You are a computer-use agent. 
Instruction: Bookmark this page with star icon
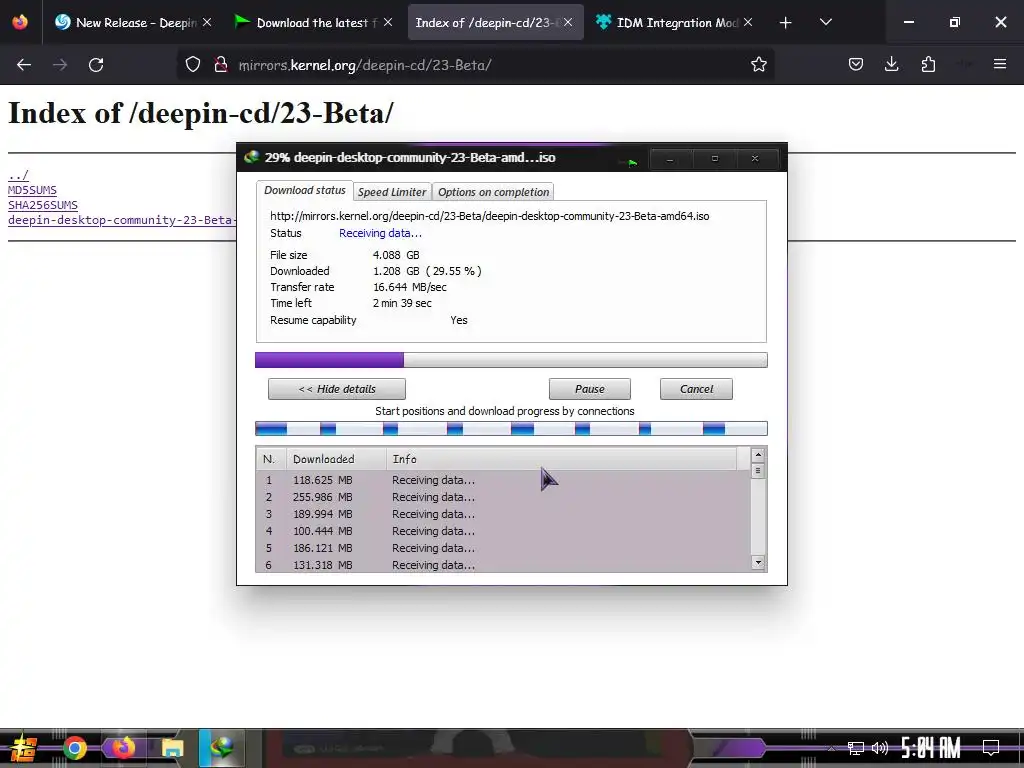(758, 65)
